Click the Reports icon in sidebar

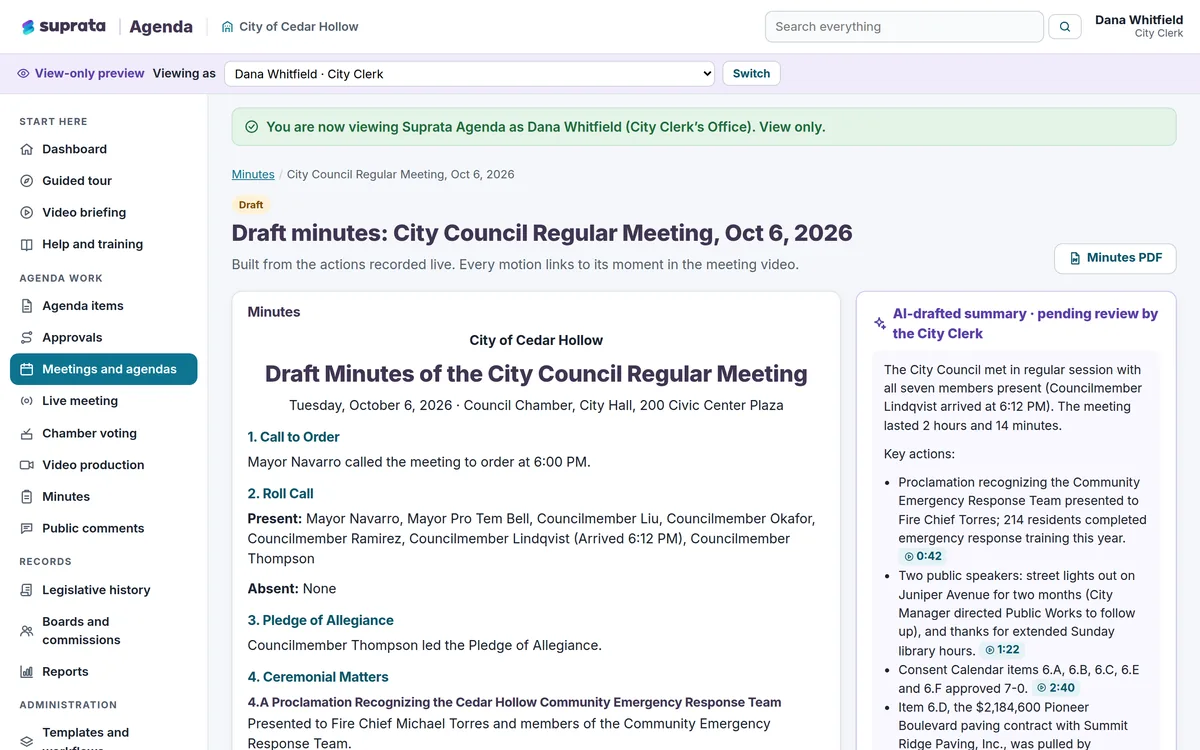coord(27,672)
